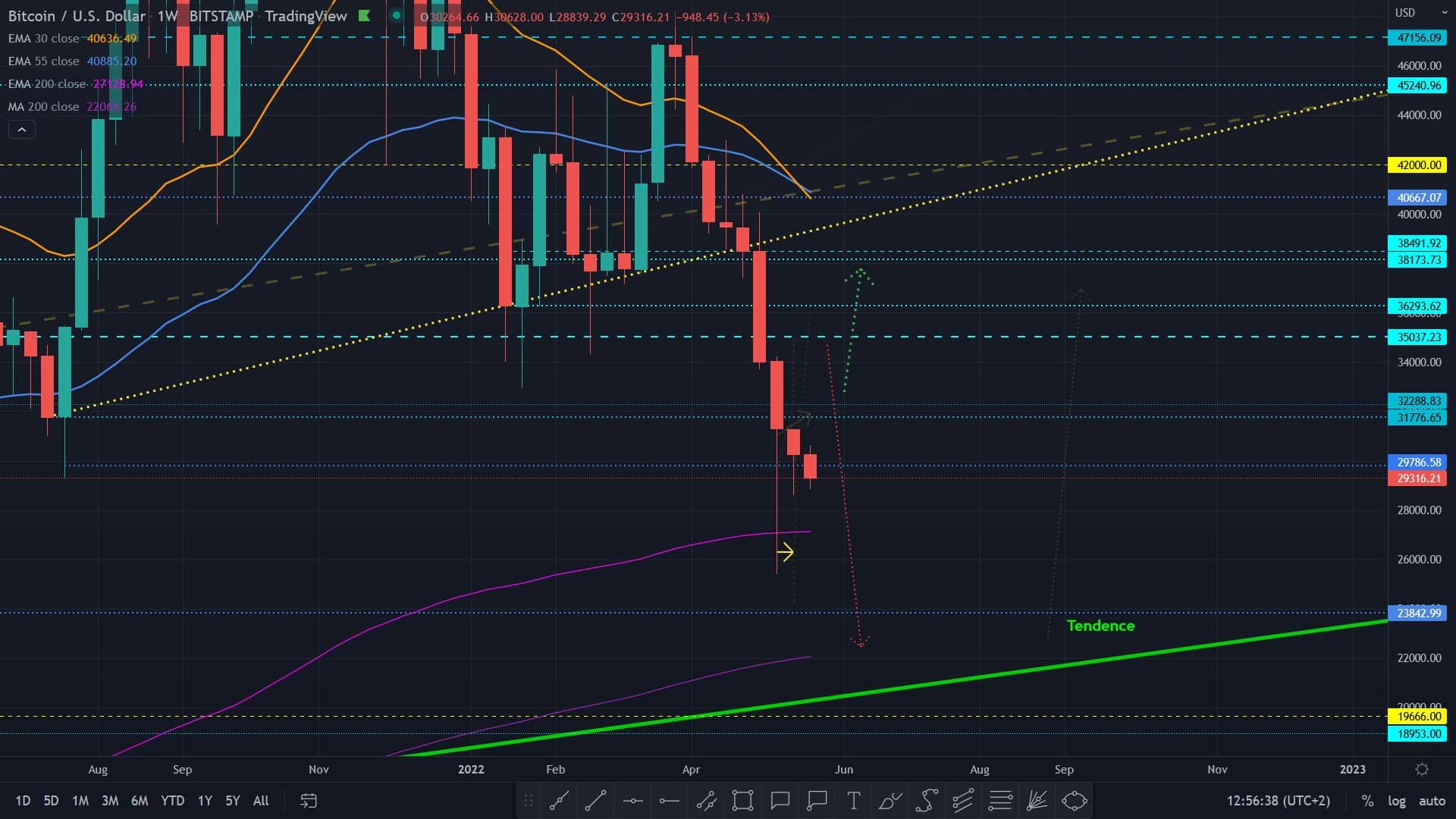Screen dimensions: 1456x819
Task: Select the ellipse shape tool
Action: (x=1074, y=800)
